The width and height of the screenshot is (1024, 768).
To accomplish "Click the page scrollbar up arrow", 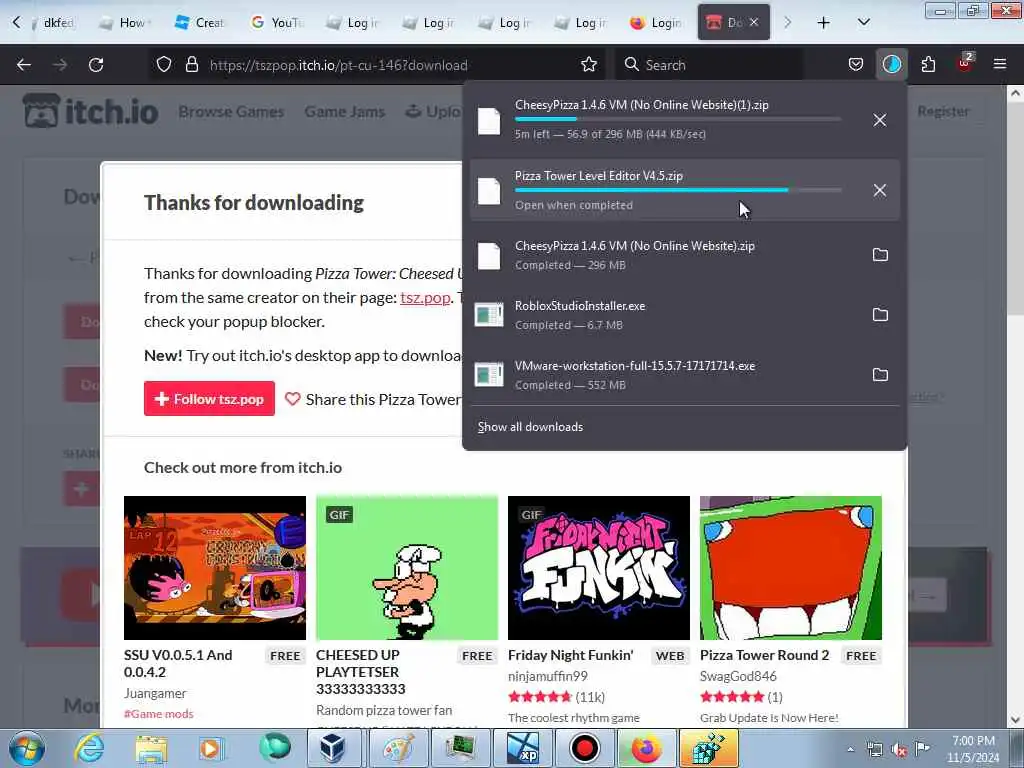I will coord(1016,93).
